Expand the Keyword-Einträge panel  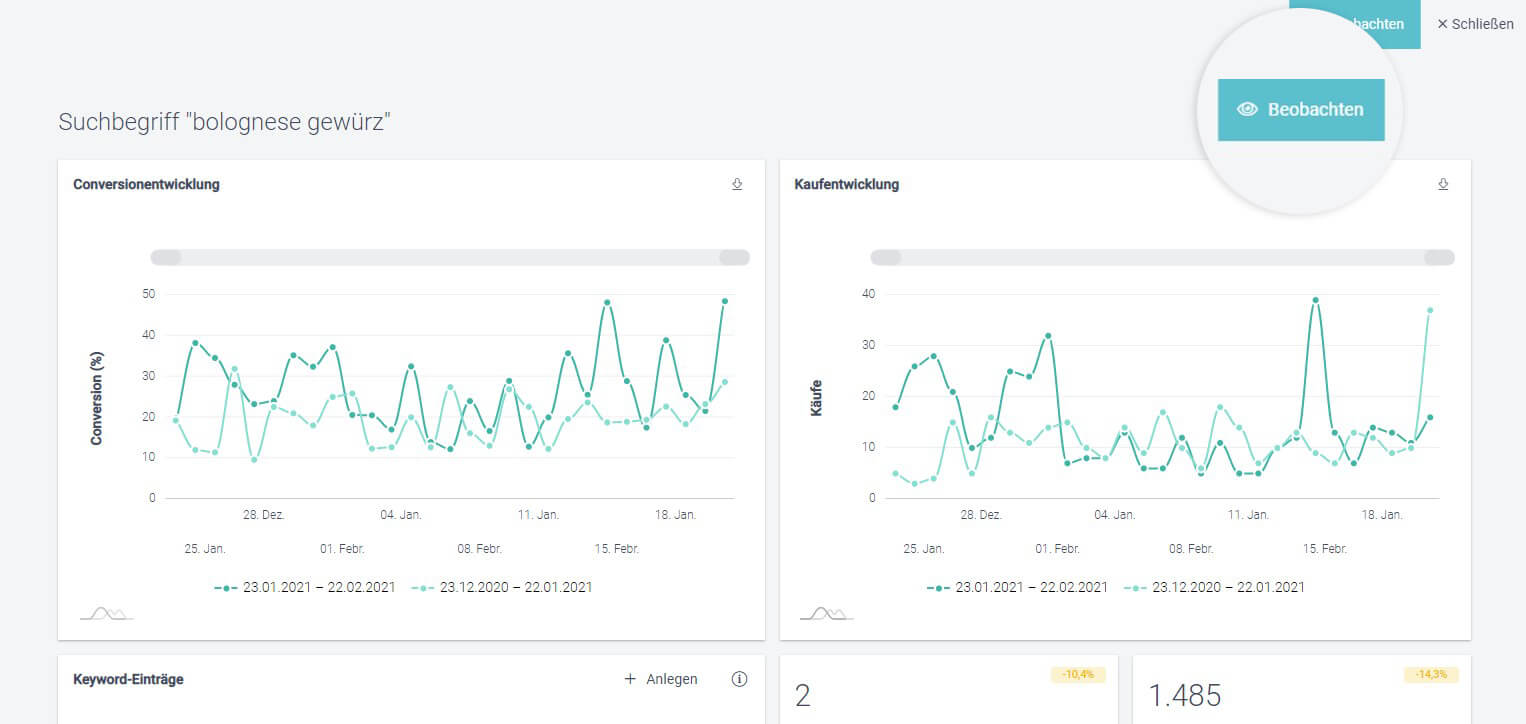(x=127, y=679)
